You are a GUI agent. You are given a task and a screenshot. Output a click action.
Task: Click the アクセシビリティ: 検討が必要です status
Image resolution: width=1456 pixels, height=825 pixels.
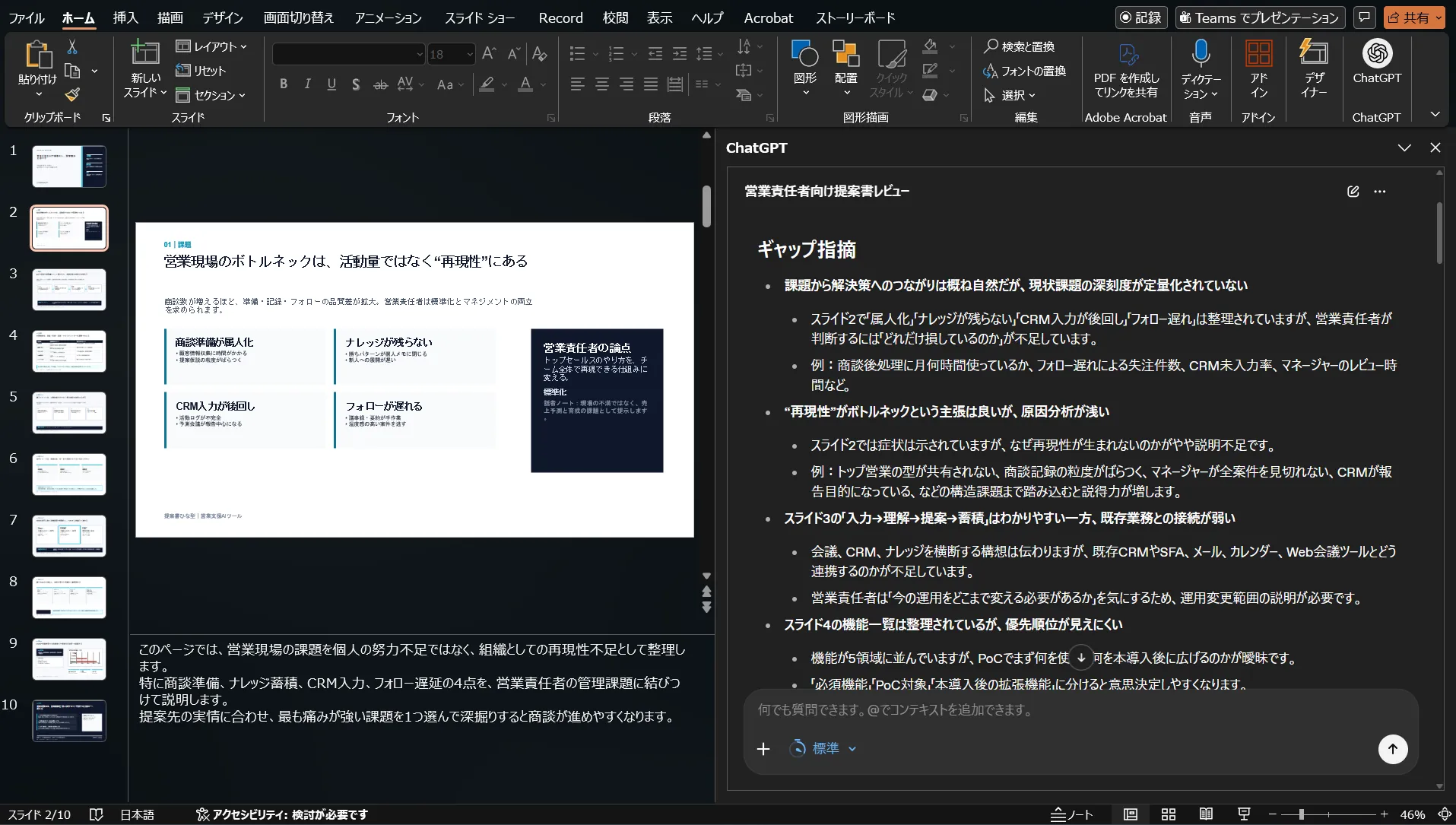(282, 814)
